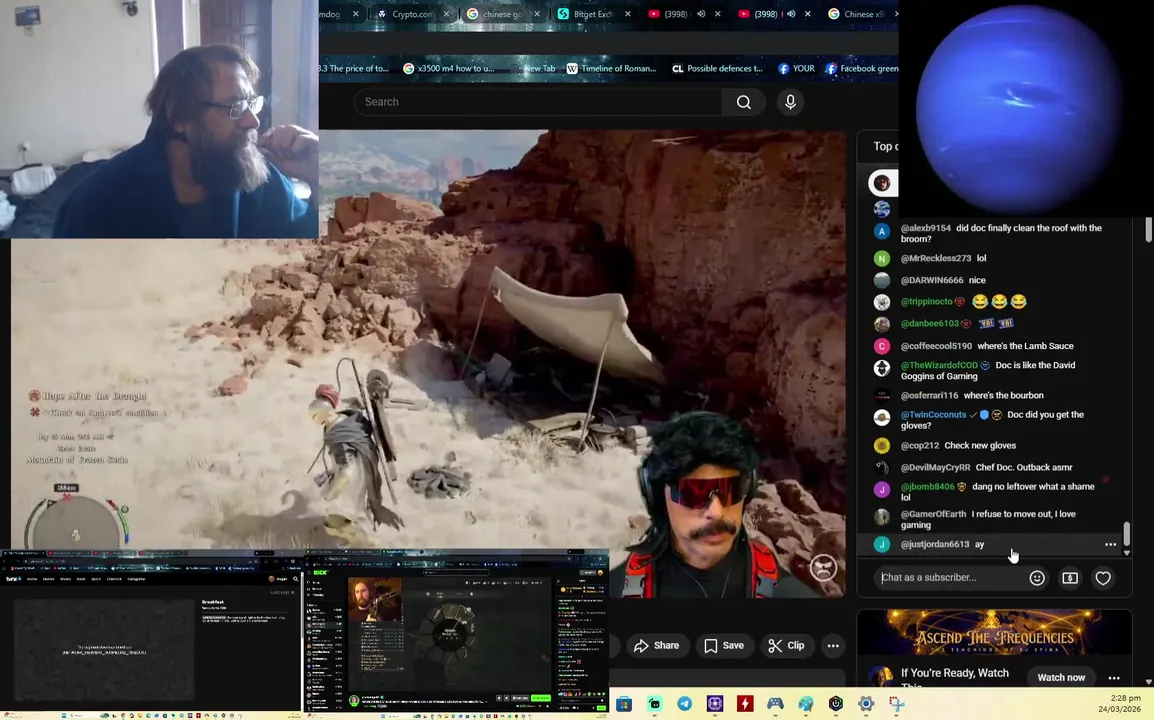This screenshot has height=720, width=1154.
Task: Open the Ascend The Frequencies ad banner
Action: click(x=994, y=632)
